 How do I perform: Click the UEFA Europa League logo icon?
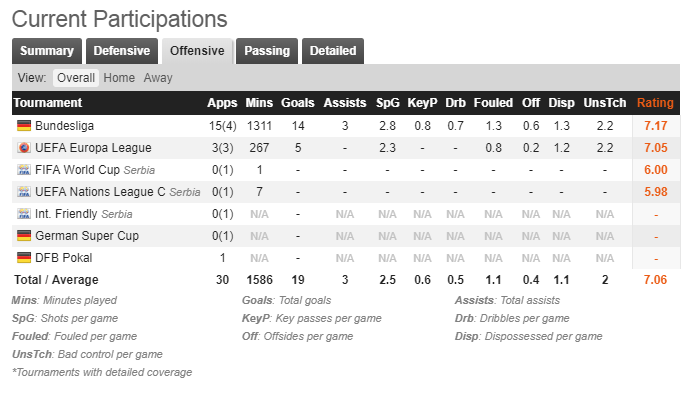pyautogui.click(x=24, y=148)
